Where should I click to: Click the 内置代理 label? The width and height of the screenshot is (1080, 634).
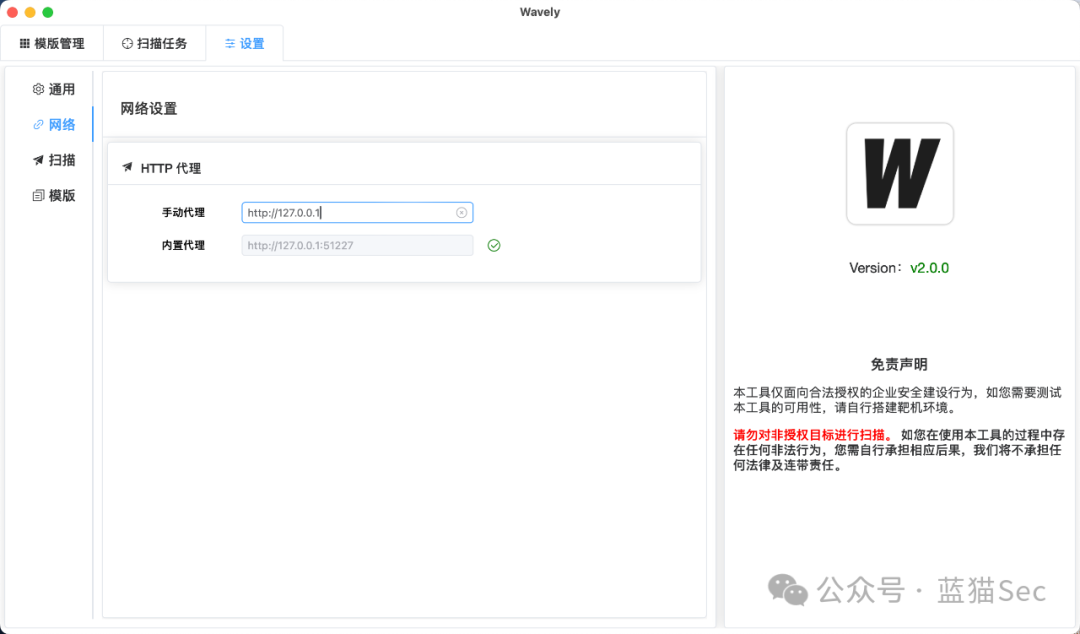point(183,245)
